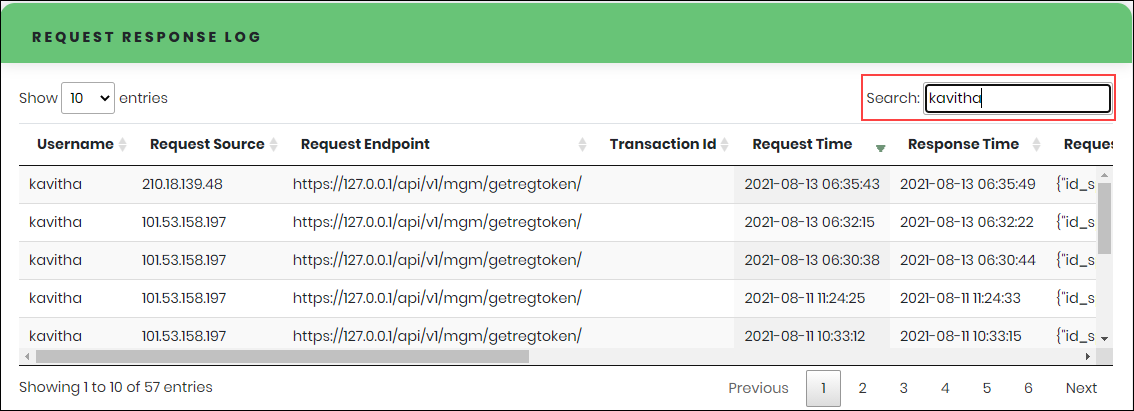Screen dimensions: 1134x411
Task: Click vertical scrollbar down arrow
Action: (1104, 338)
